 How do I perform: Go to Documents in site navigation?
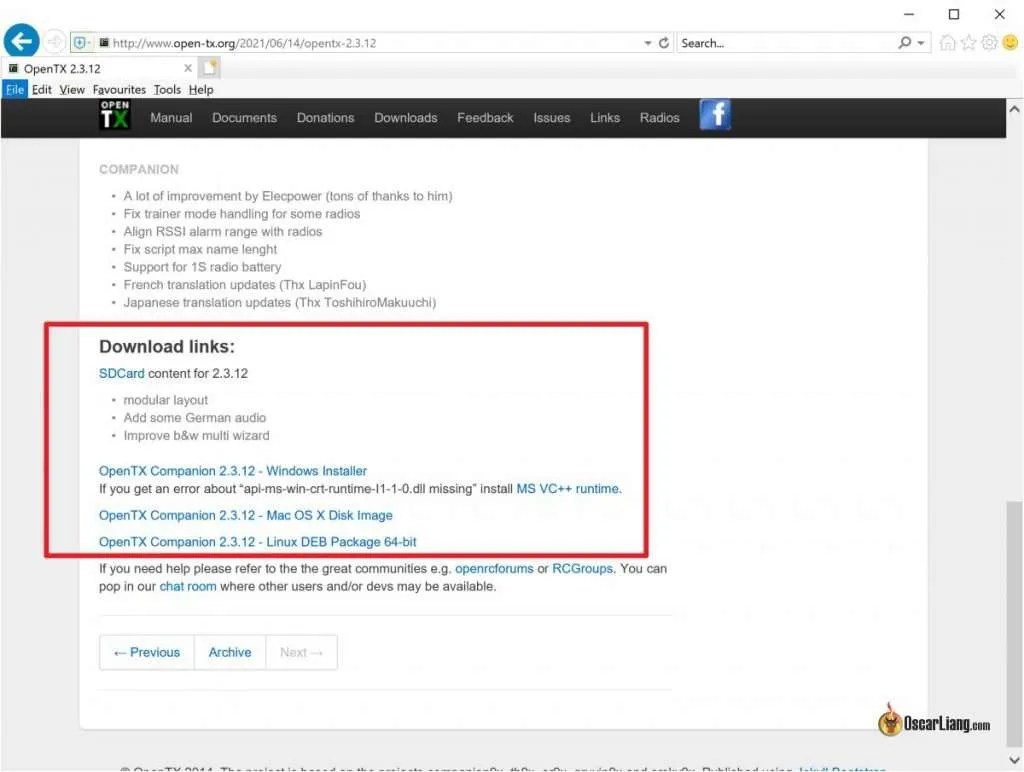click(x=244, y=118)
